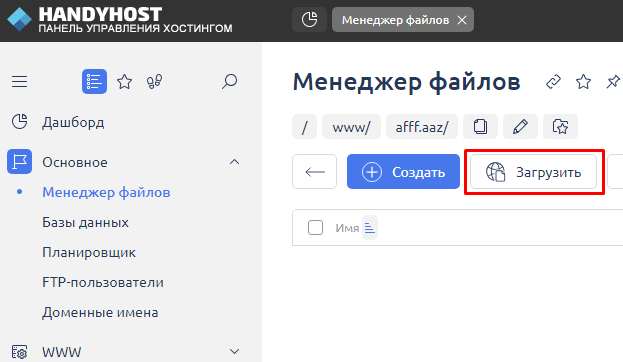The height and width of the screenshot is (362, 623).
Task: Collapse the Основное section chevron
Action: 234,162
